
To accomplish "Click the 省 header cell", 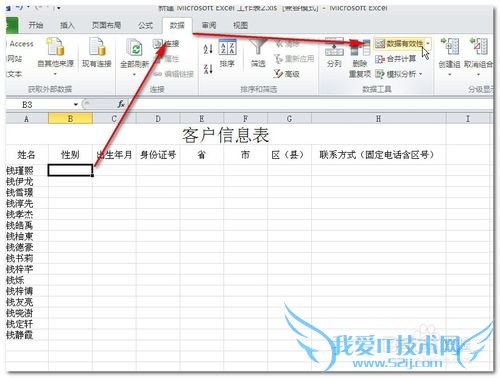I will (x=202, y=155).
